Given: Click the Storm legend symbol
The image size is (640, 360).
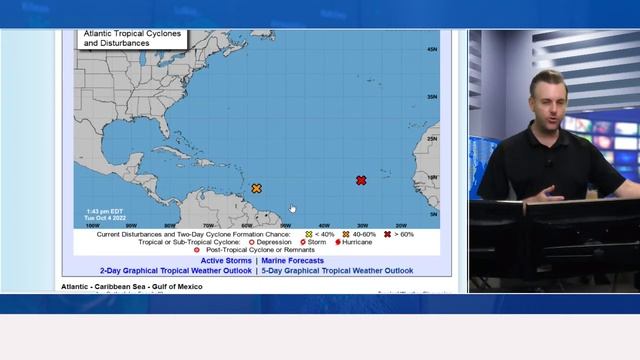Looking at the screenshot, I should [x=303, y=242].
